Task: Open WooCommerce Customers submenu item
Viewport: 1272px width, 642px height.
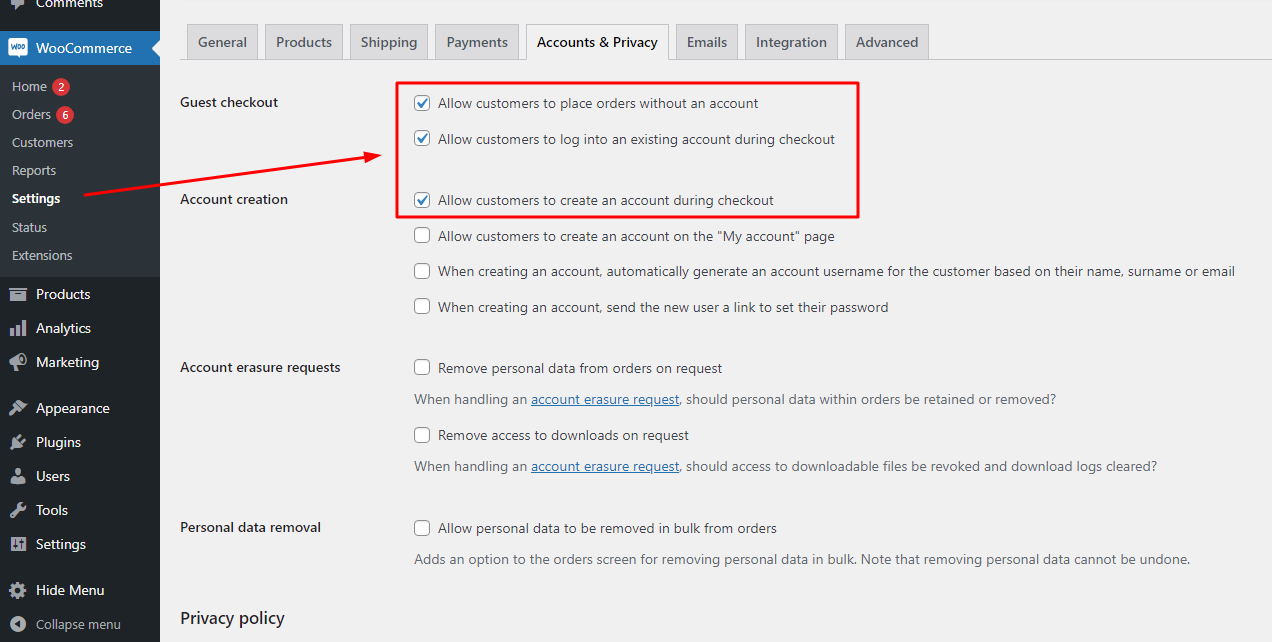Action: 42,143
